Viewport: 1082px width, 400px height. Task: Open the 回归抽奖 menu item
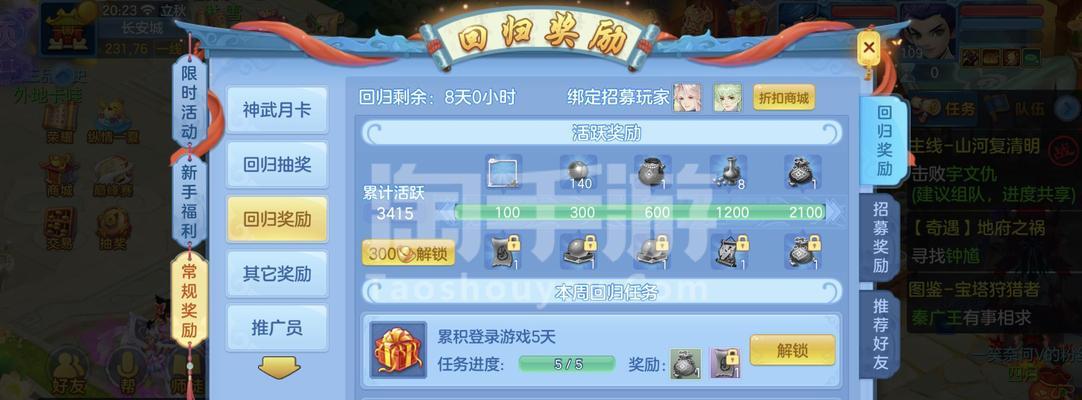(277, 165)
